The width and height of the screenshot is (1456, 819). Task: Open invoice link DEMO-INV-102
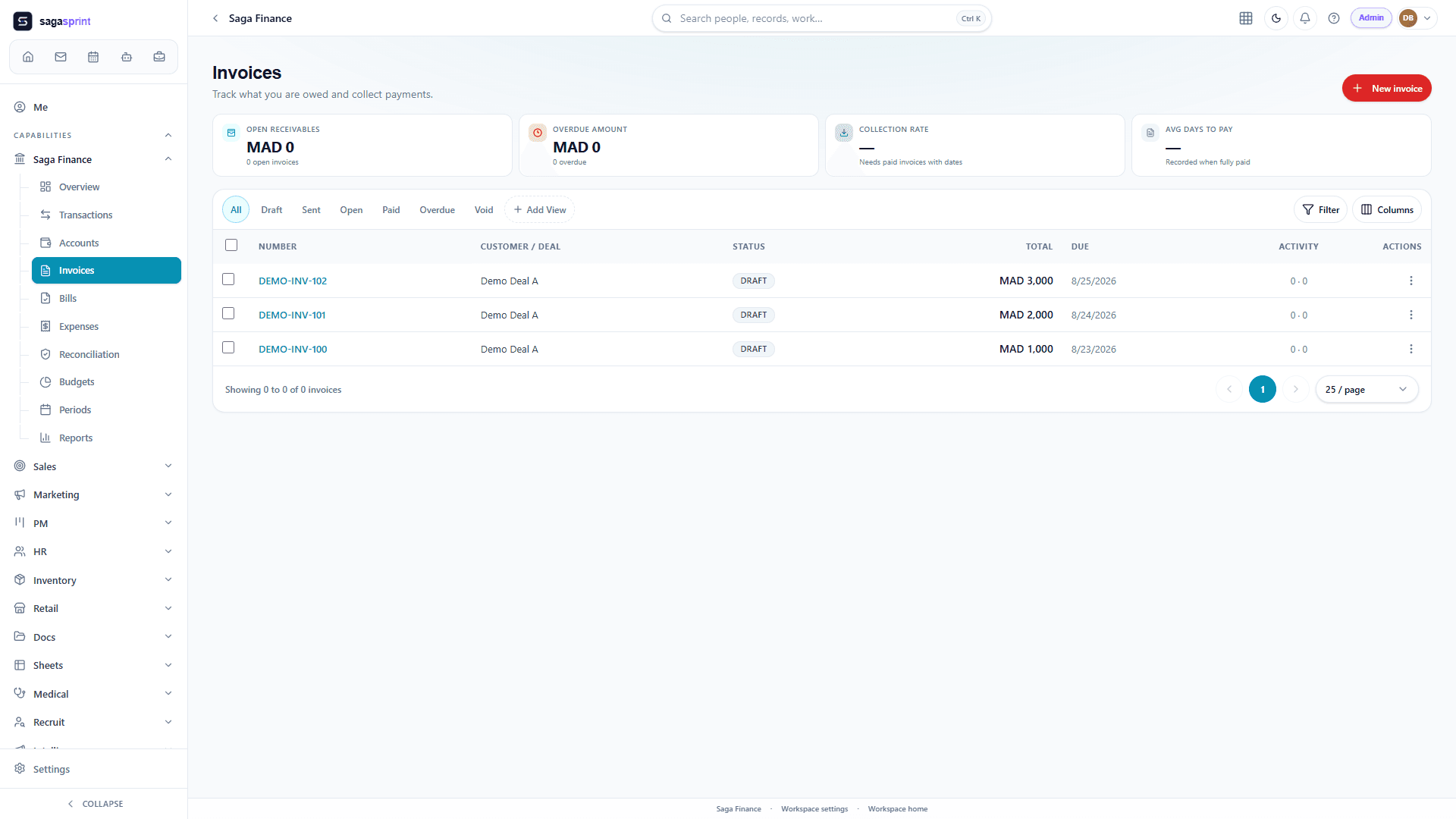click(x=293, y=281)
